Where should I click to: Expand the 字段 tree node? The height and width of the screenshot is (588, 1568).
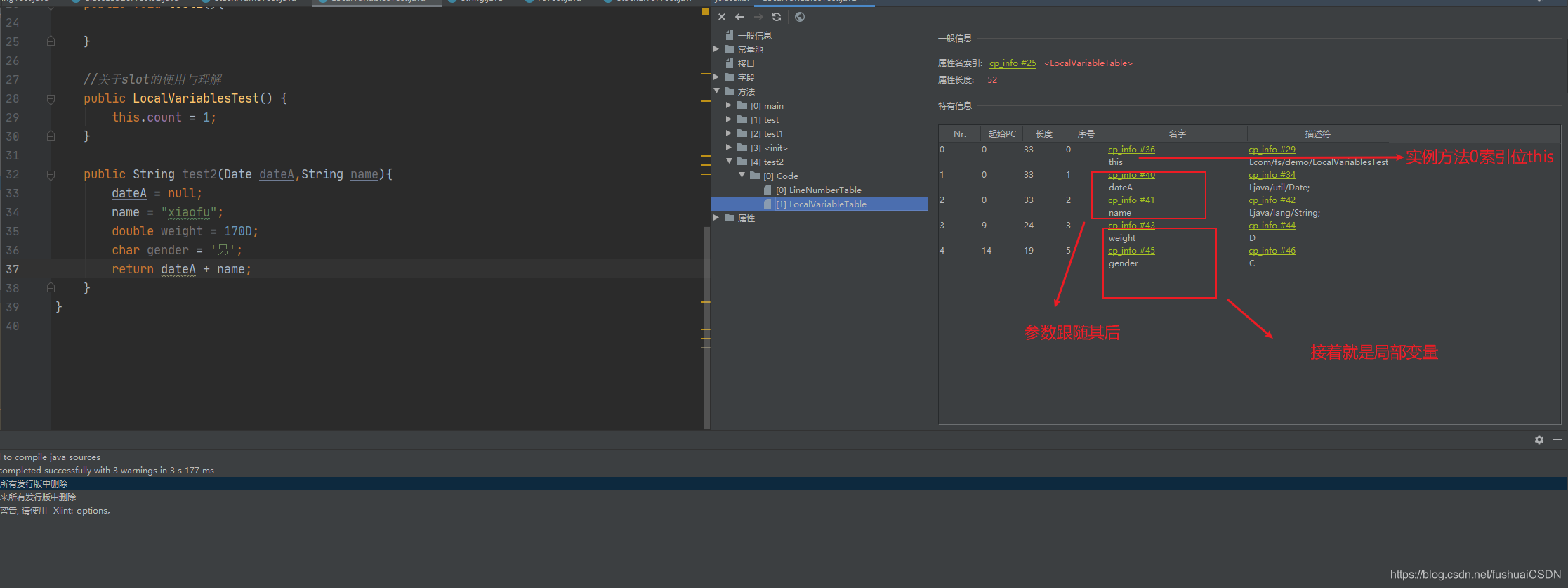[x=716, y=77]
